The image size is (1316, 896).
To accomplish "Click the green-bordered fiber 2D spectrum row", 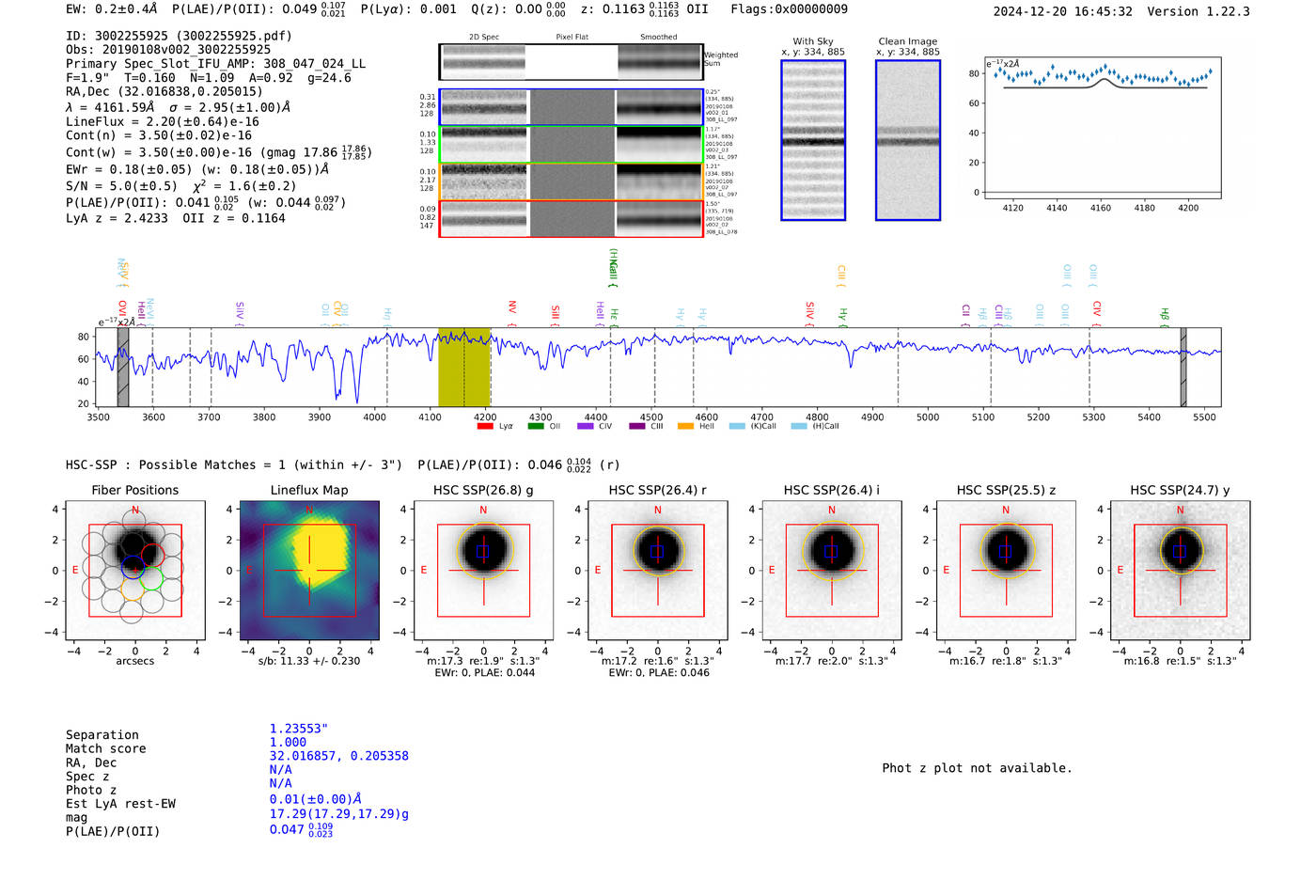I will (x=572, y=145).
